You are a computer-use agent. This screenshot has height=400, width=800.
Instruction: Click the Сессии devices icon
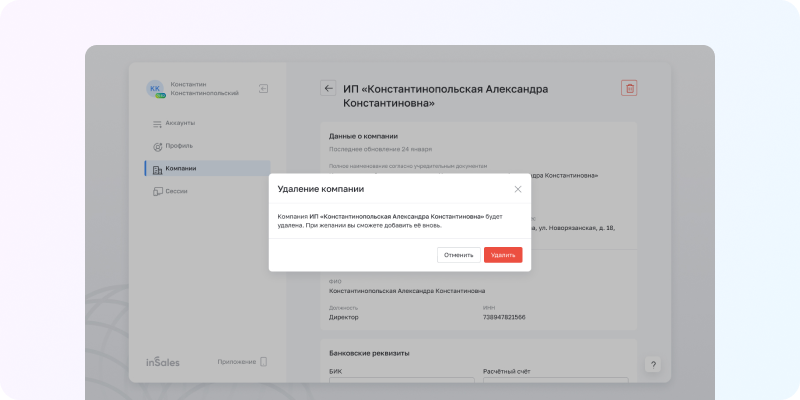click(158, 192)
